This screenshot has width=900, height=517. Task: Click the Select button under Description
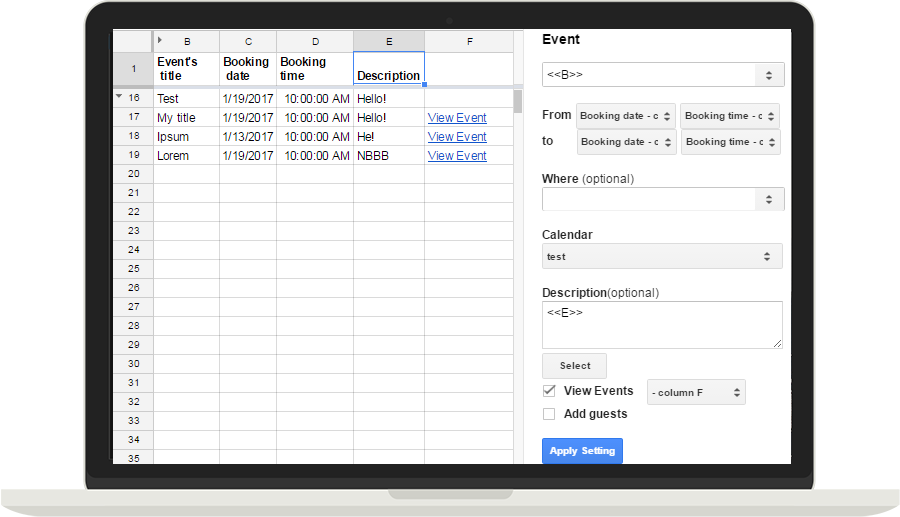click(x=574, y=366)
